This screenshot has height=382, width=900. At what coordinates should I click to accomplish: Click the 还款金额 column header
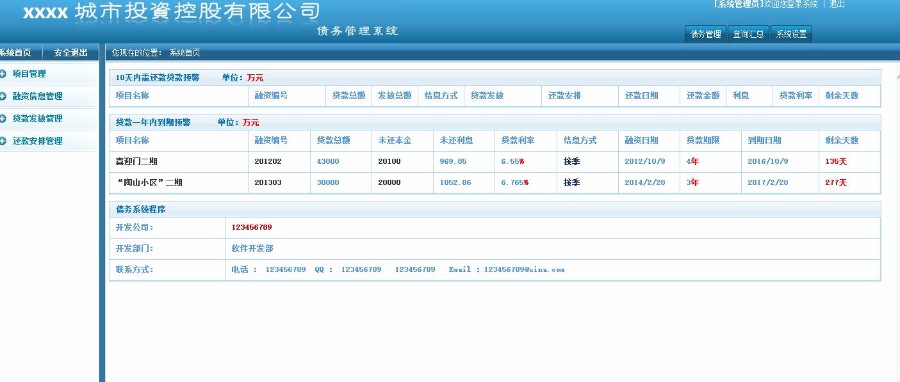pos(703,96)
